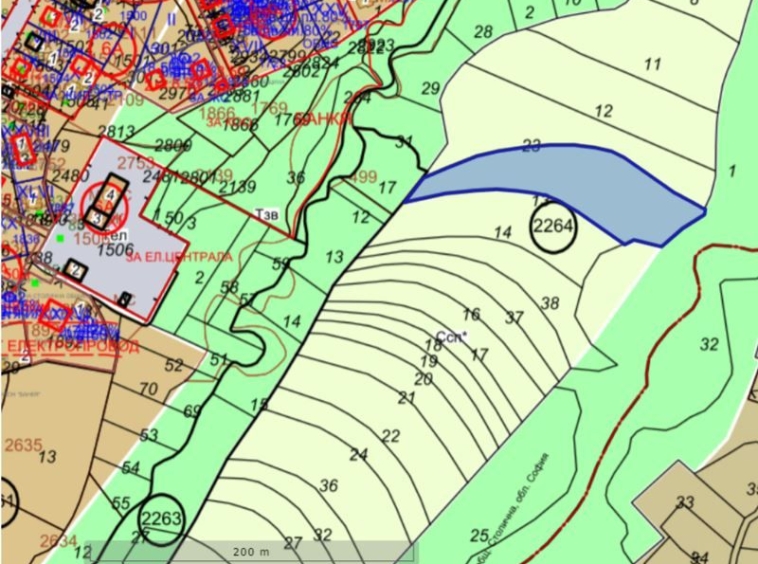Select parcel number 11
The image size is (758, 564).
point(653,64)
